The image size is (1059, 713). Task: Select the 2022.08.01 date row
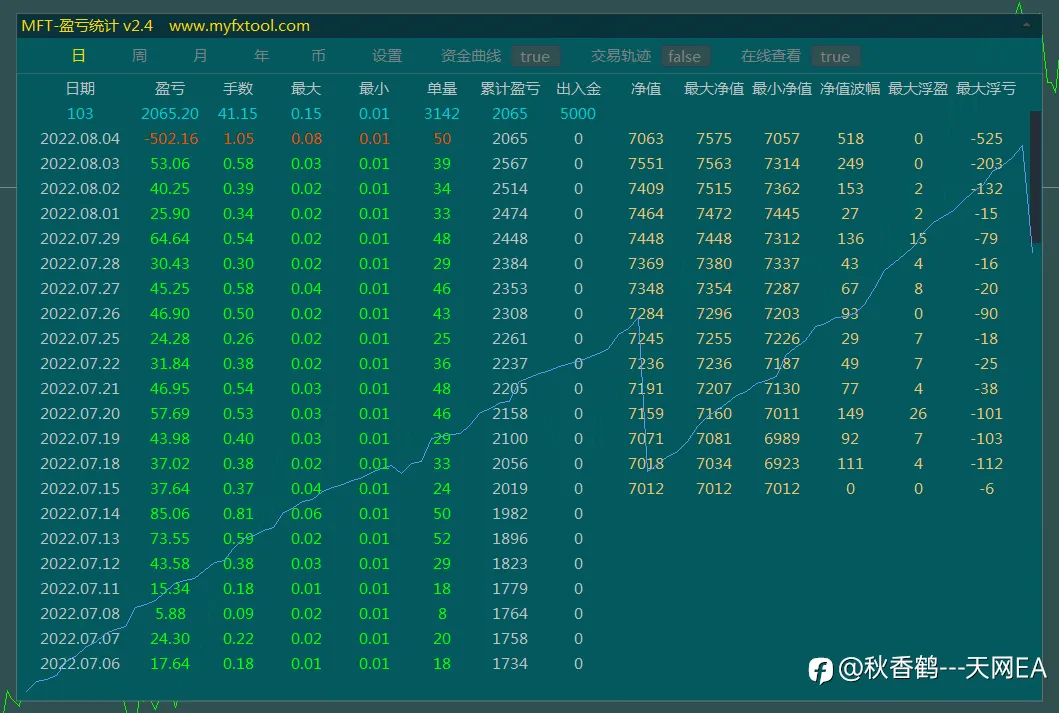[x=80, y=213]
